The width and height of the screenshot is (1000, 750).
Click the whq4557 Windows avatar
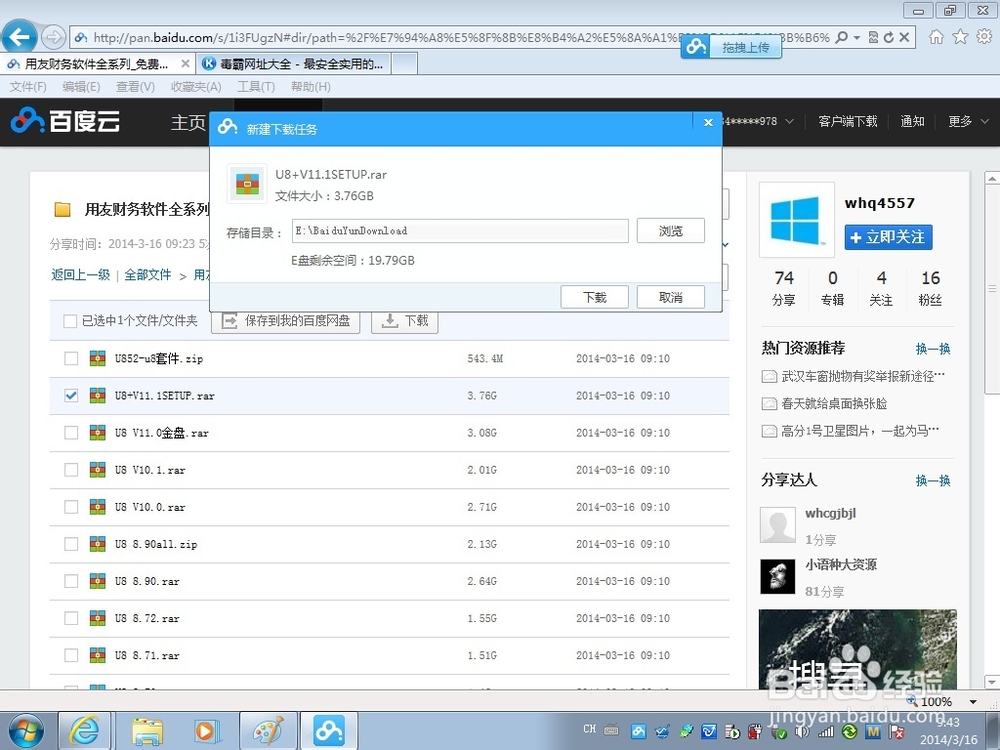coord(796,219)
